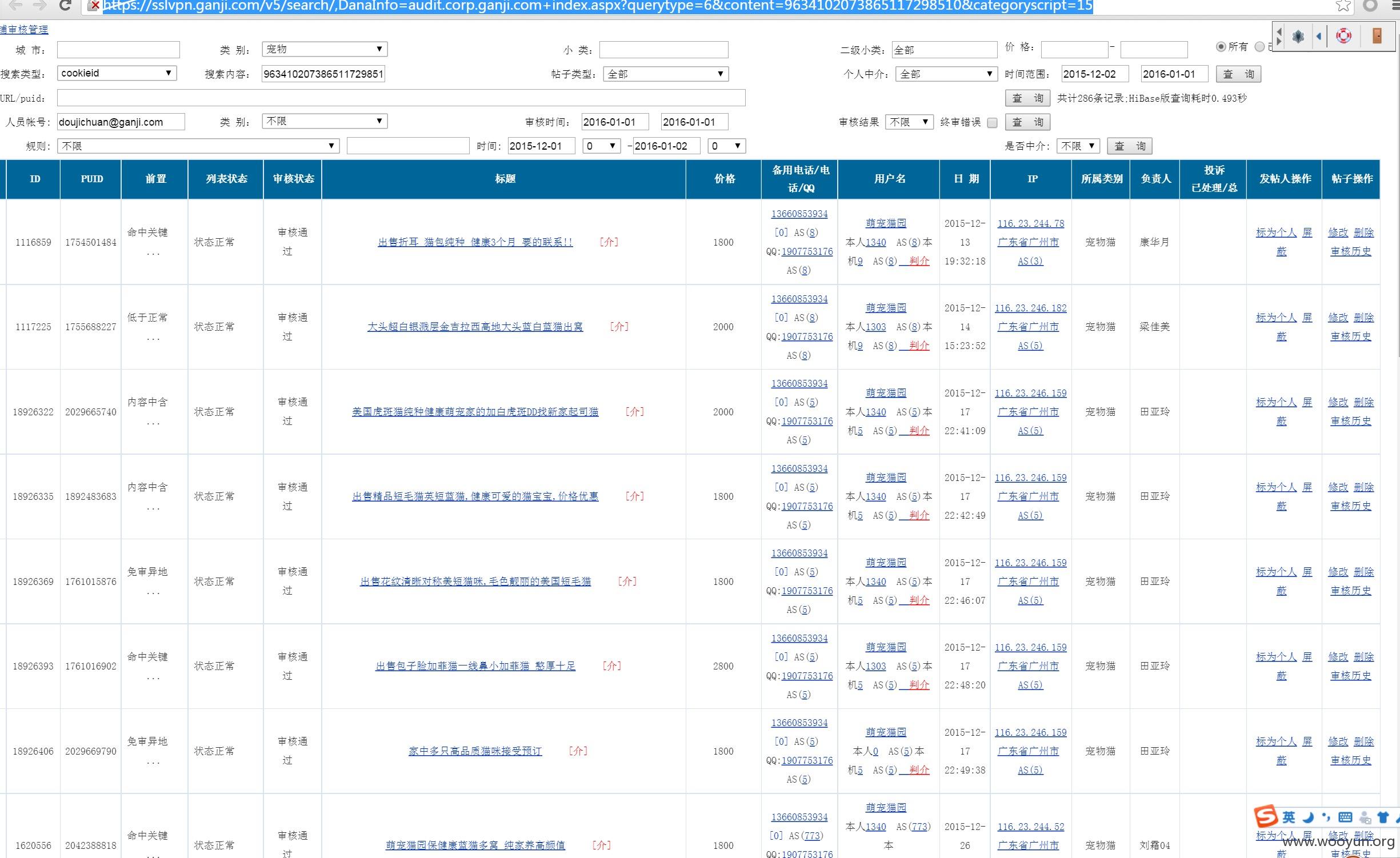The image size is (1400, 858).
Task: Click 修改 link in row ID 1116859
Action: click(1338, 232)
